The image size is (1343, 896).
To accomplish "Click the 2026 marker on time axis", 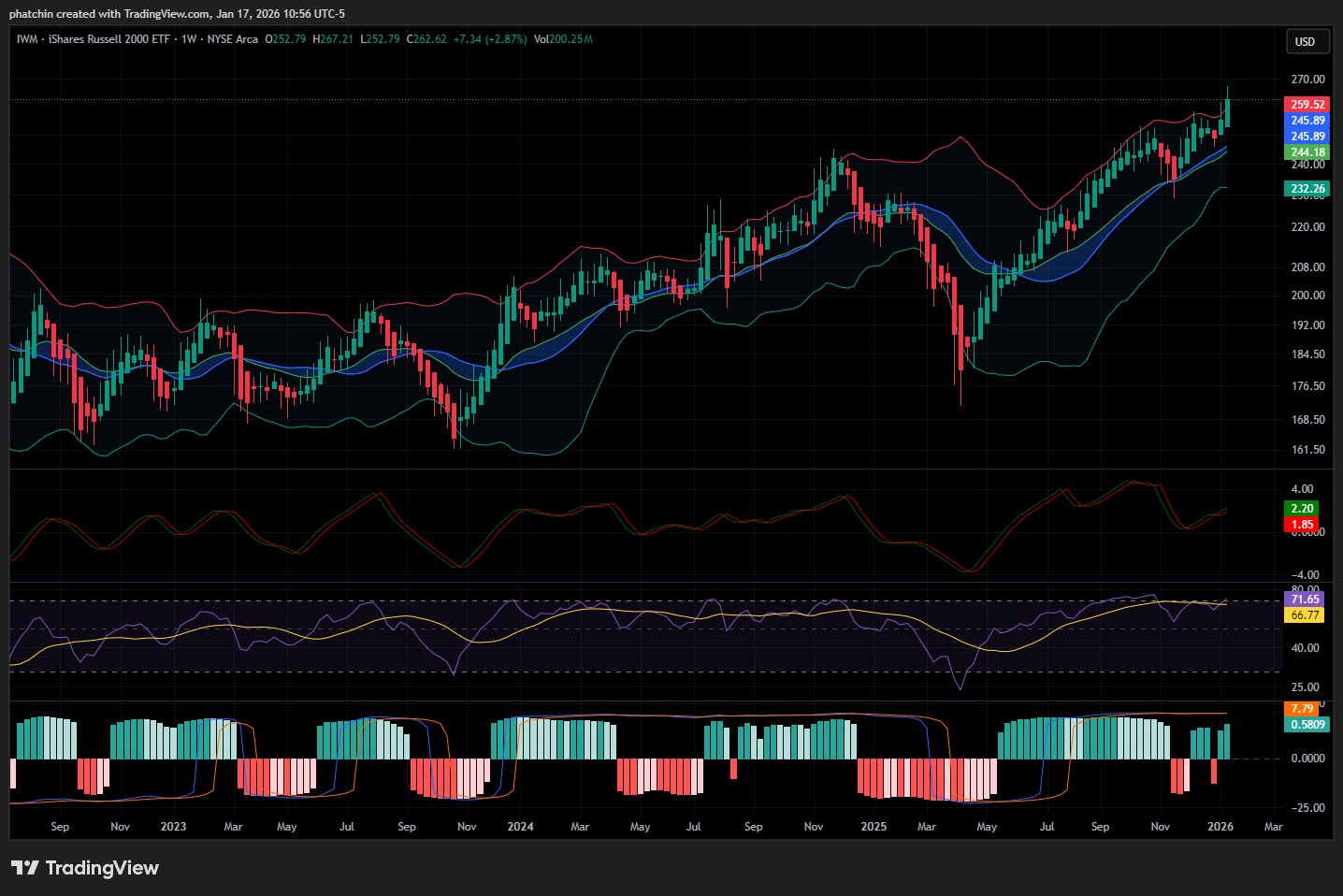I will coord(1220,827).
